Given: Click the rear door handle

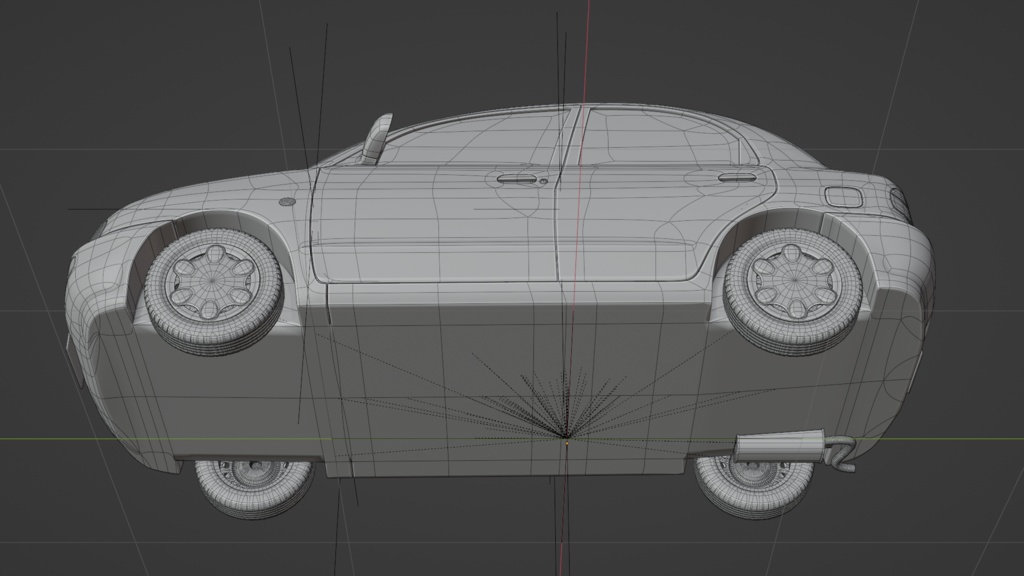Looking at the screenshot, I should tap(737, 178).
